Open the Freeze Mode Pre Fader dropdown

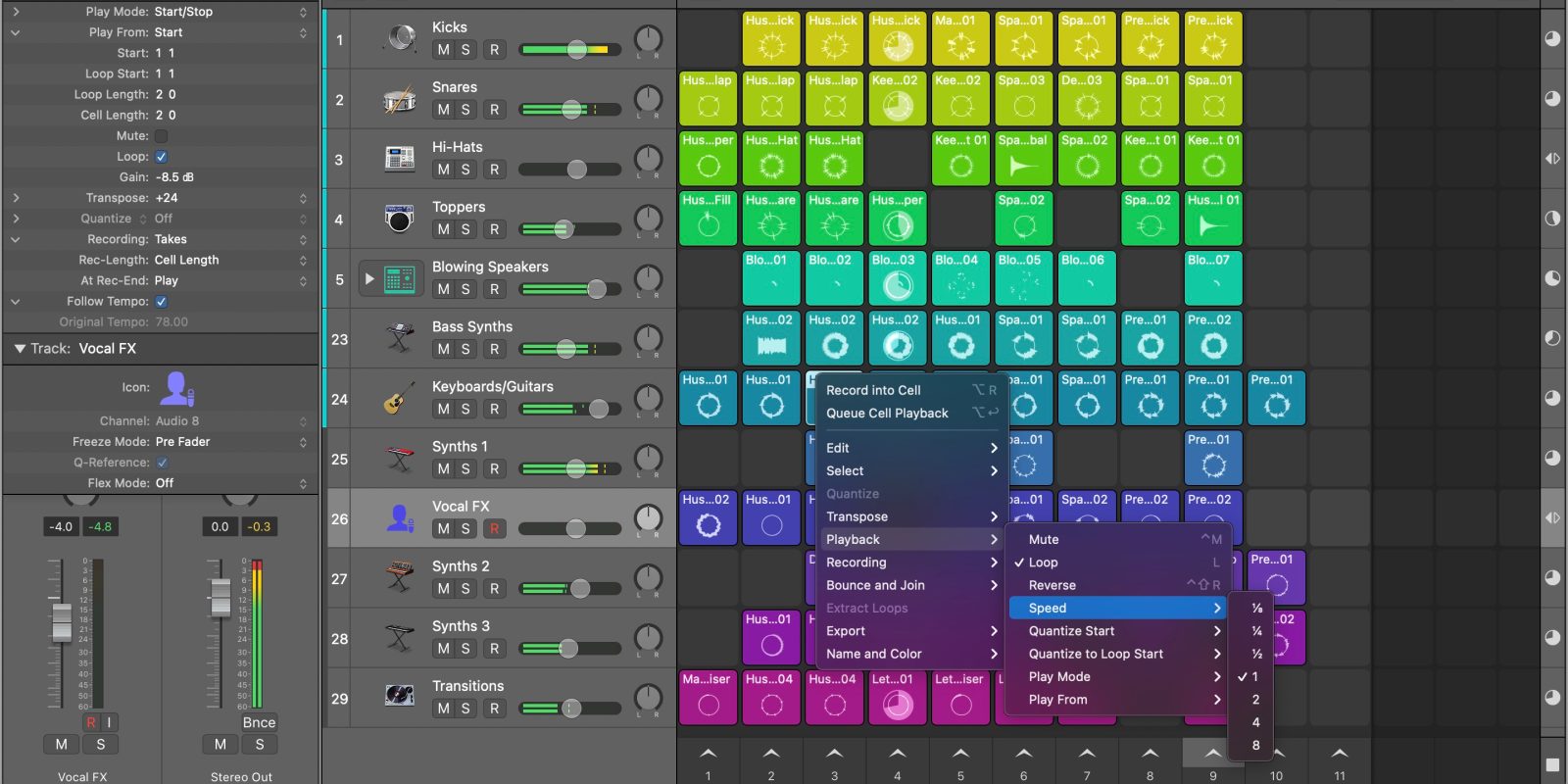pos(230,442)
